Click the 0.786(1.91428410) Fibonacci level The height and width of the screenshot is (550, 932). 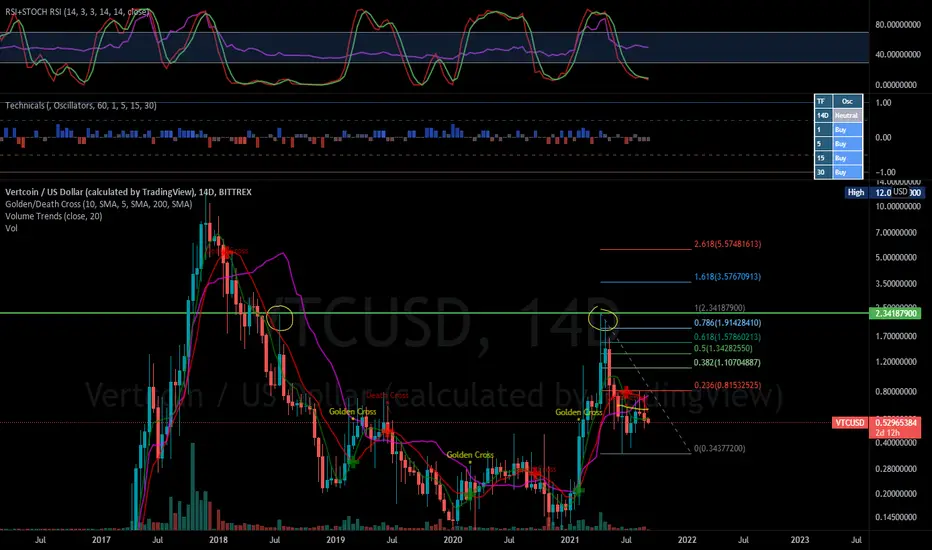coord(728,323)
